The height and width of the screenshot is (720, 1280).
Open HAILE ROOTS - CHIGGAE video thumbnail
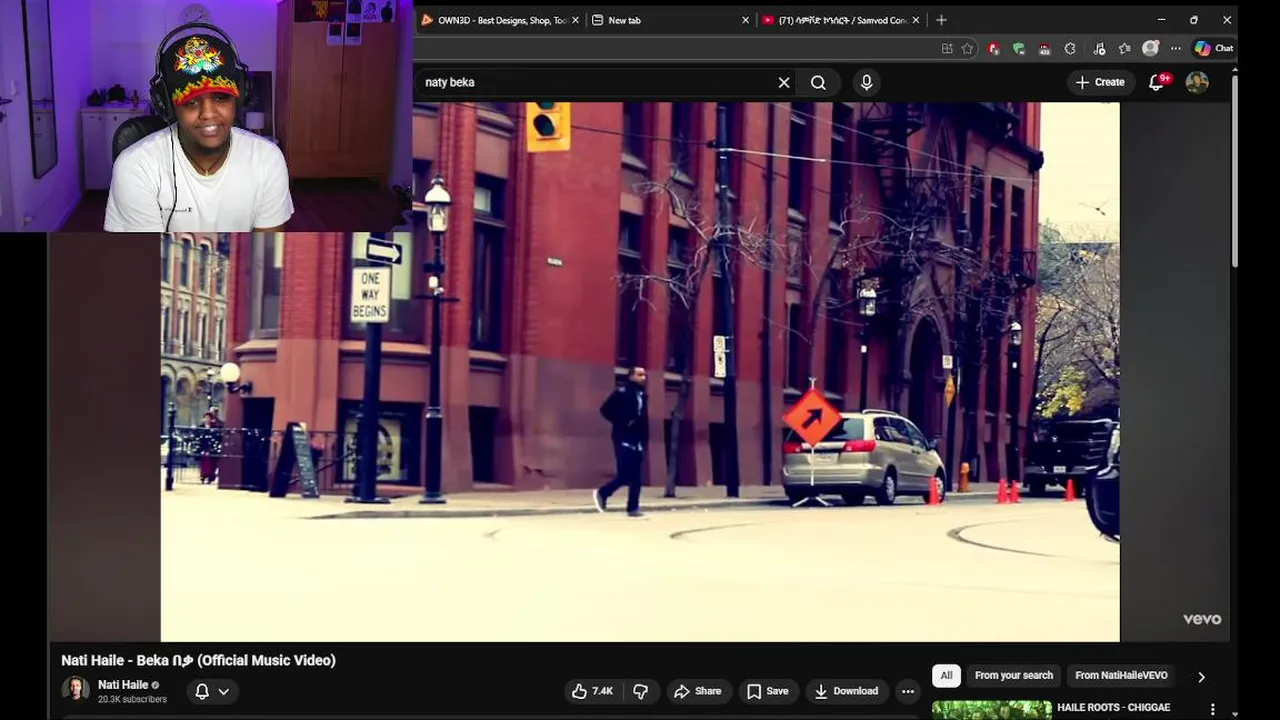click(991, 710)
